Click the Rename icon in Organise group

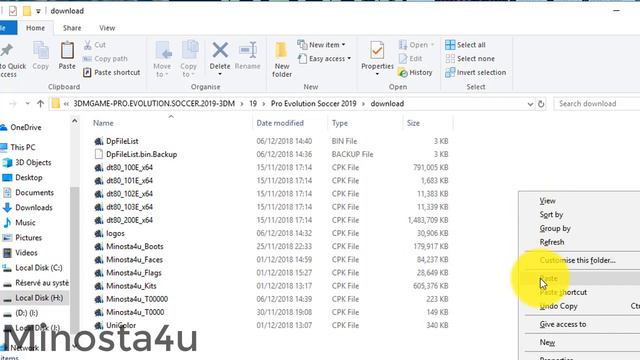tap(247, 51)
